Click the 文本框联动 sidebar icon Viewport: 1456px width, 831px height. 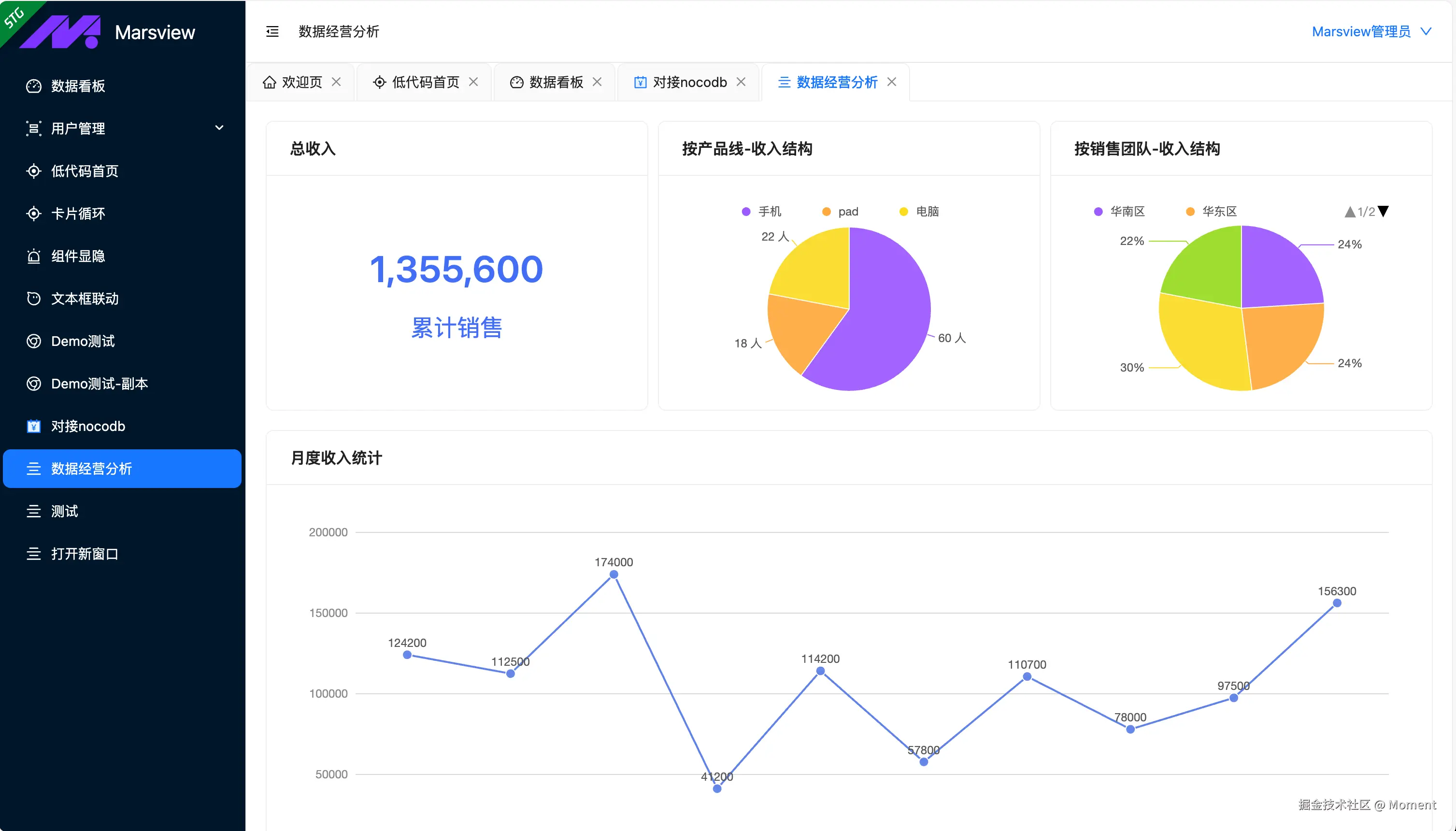click(34, 299)
